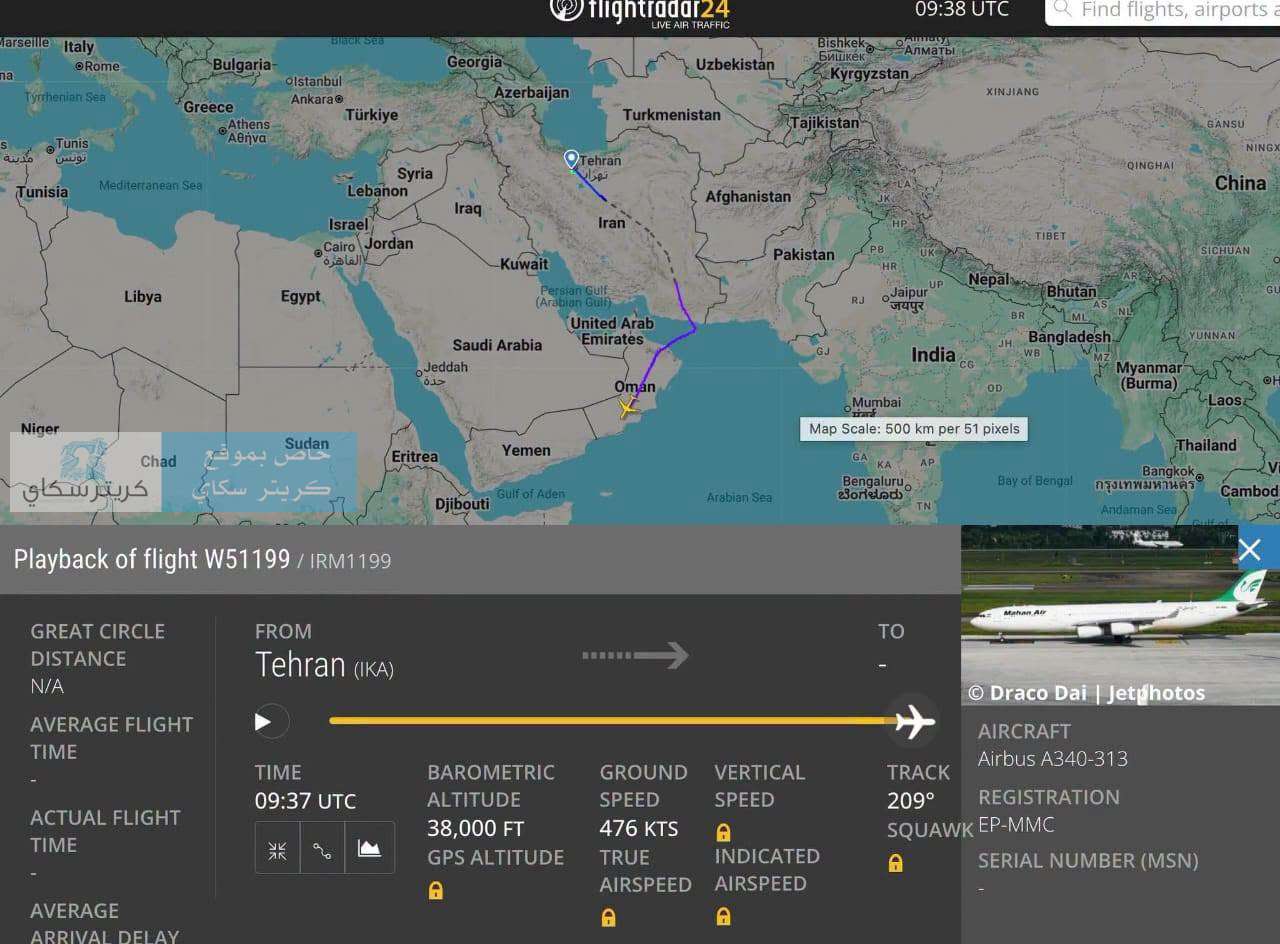This screenshot has width=1280, height=944.
Task: Click the True Airspeed lock icon
Action: click(608, 917)
